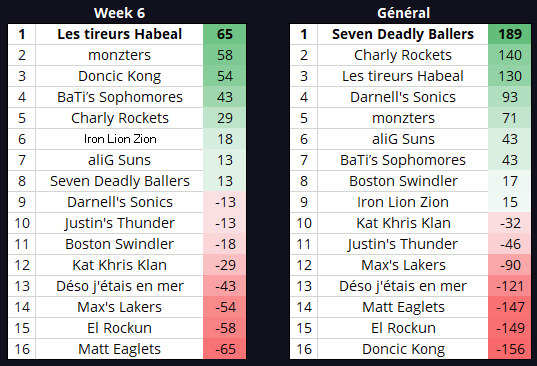Select Doncic Kong in Général table
Screen dimensions: 537x366
tap(403, 349)
